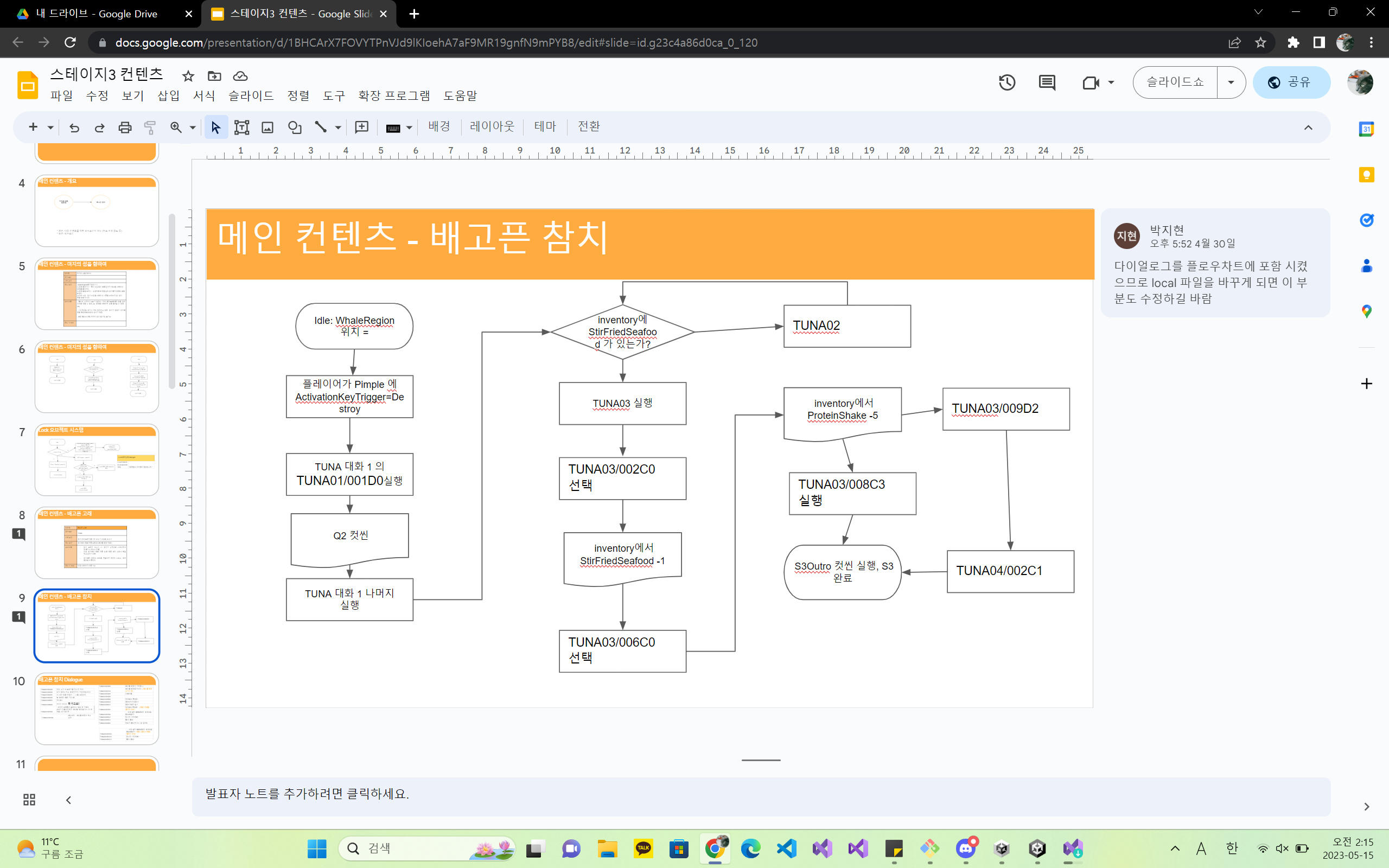Open slideshow options dropdown arrow
This screenshot has width=1389, height=868.
point(1231,82)
